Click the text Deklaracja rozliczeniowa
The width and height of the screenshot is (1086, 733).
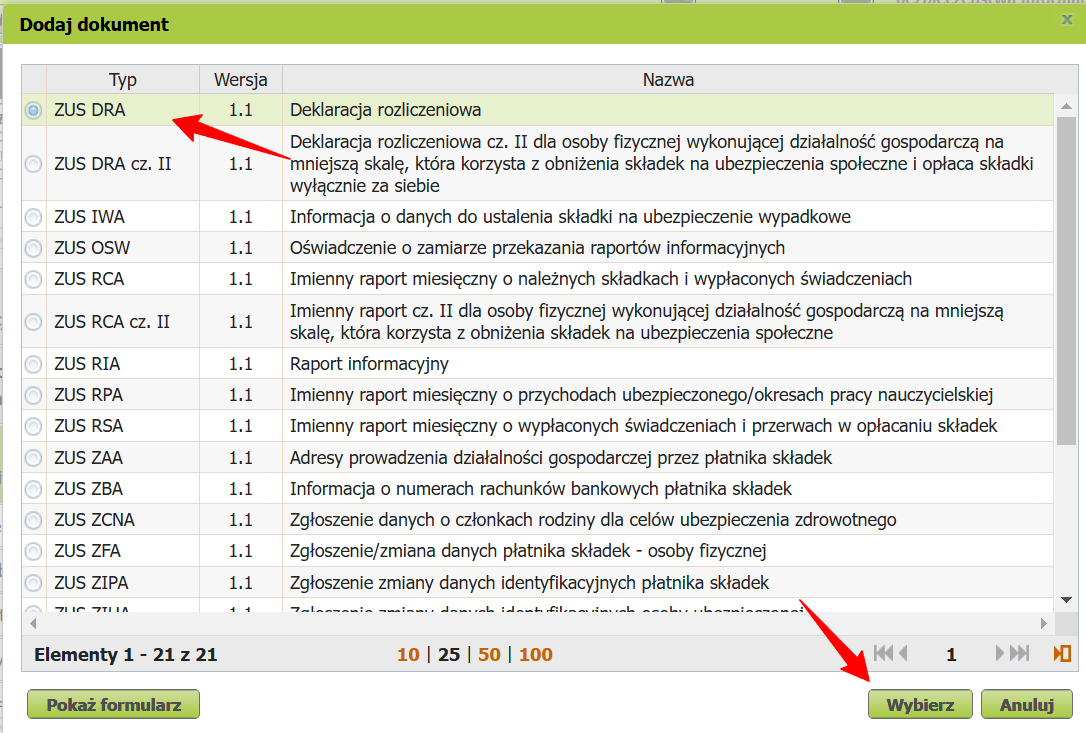pyautogui.click(x=385, y=110)
